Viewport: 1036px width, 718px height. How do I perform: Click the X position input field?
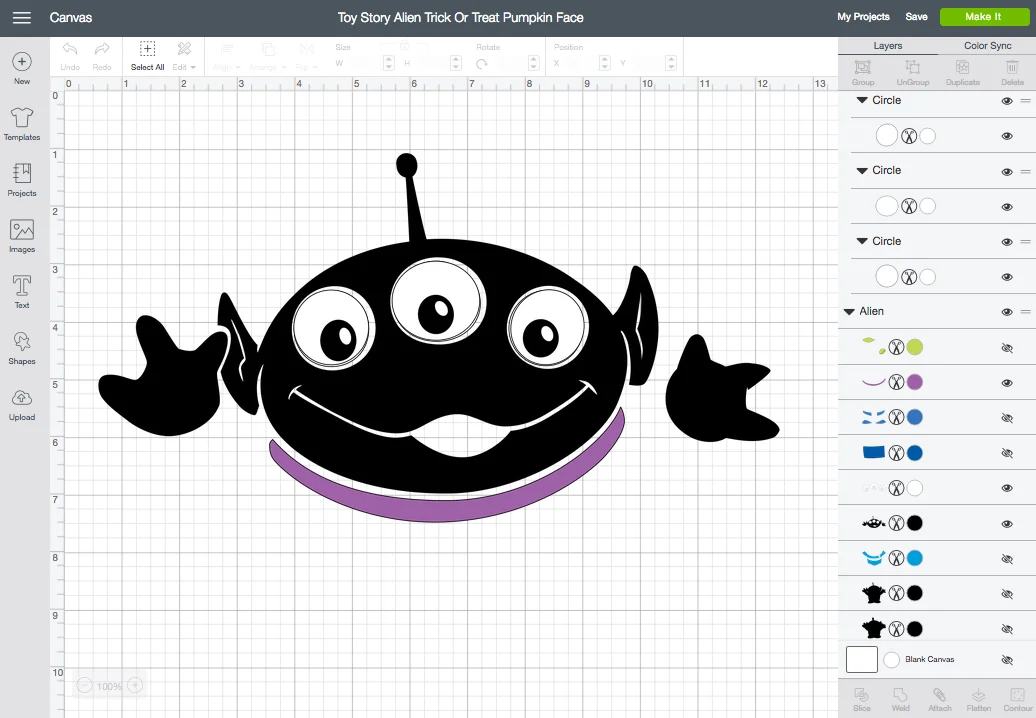point(580,63)
